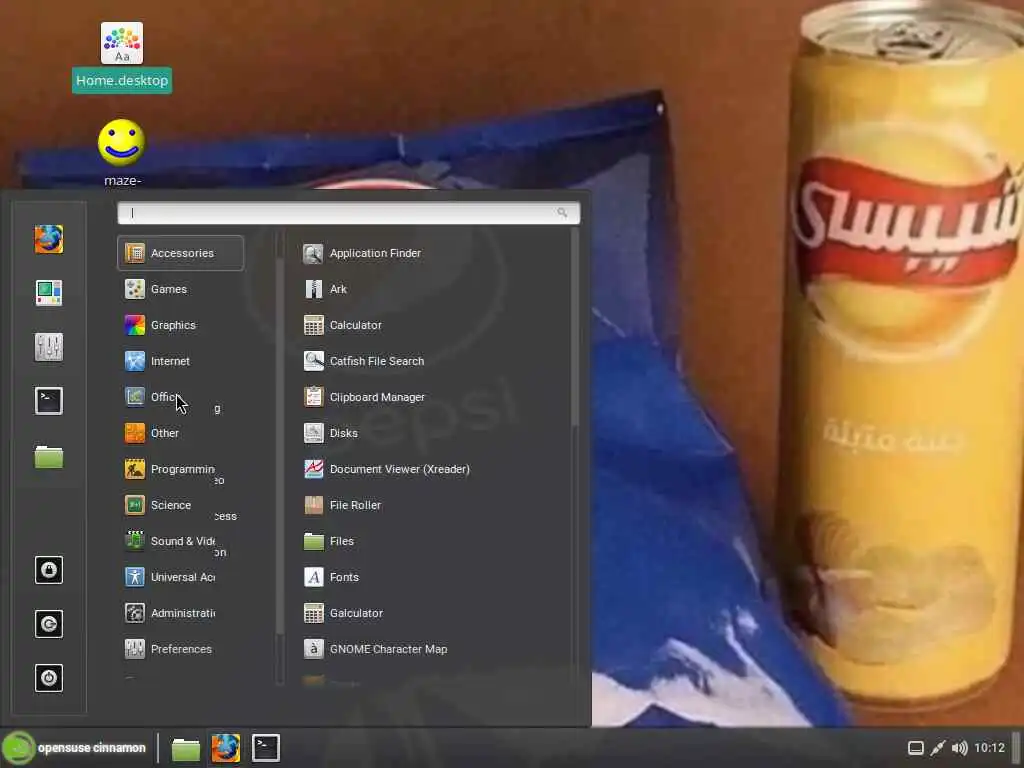Viewport: 1024px width, 768px height.
Task: Open System Settings mixer icon in sidebar
Action: coord(49,347)
